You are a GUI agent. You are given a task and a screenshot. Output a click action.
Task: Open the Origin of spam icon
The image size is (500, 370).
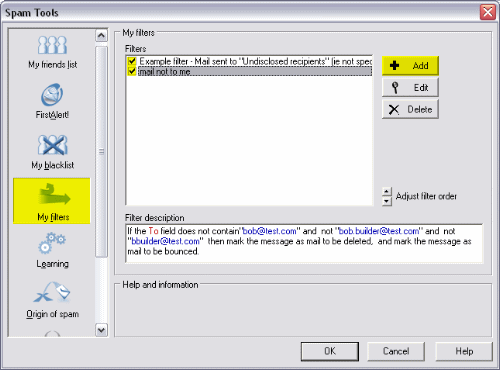click(52, 292)
